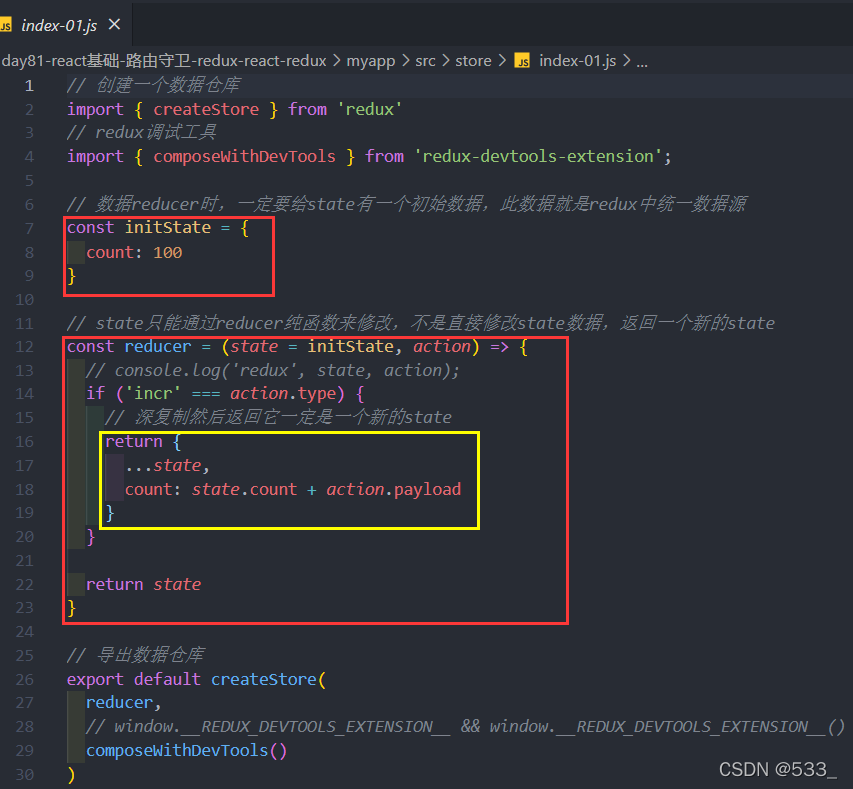Viewport: 853px width, 789px height.
Task: Click return state on line 22
Action: point(144,584)
